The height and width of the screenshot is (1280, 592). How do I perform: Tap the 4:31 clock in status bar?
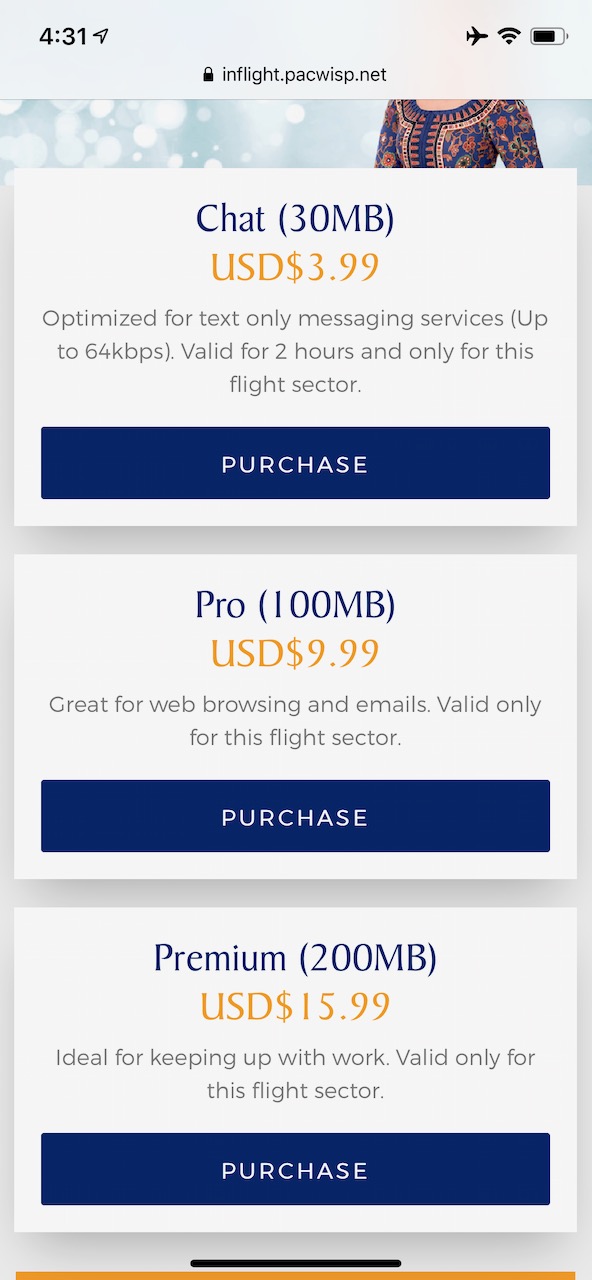click(x=63, y=37)
